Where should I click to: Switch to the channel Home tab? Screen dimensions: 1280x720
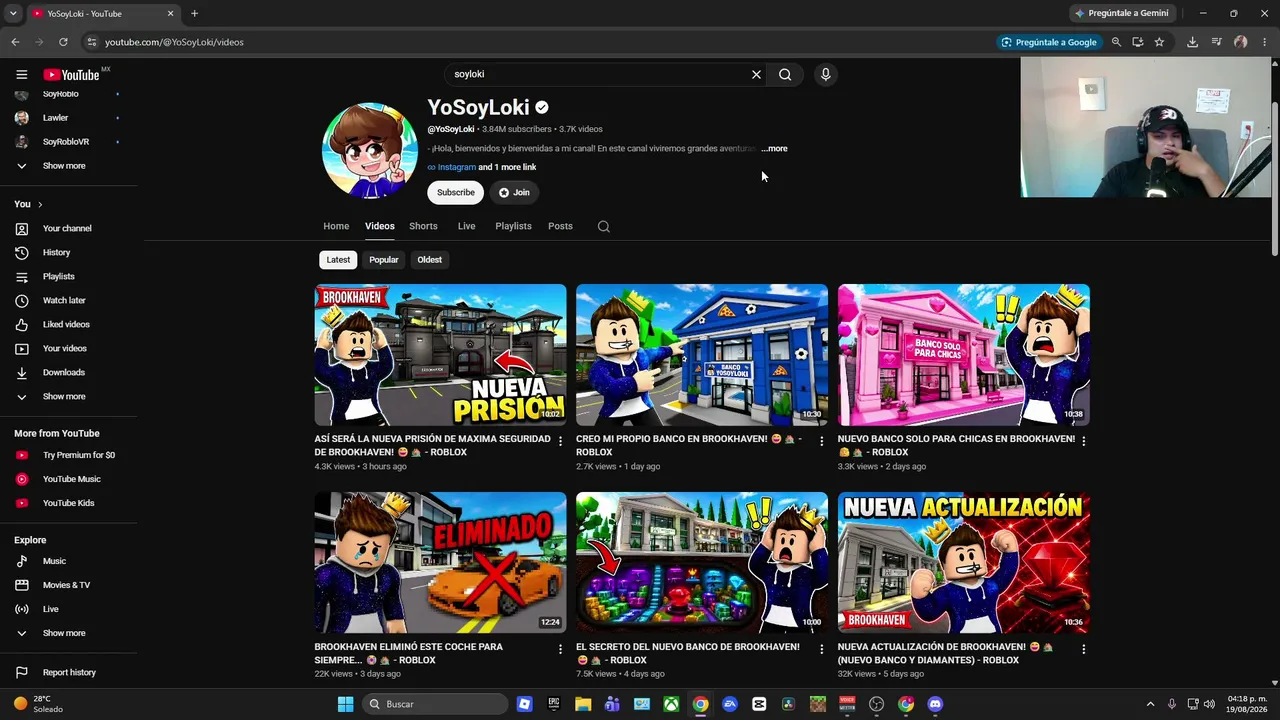tap(336, 226)
